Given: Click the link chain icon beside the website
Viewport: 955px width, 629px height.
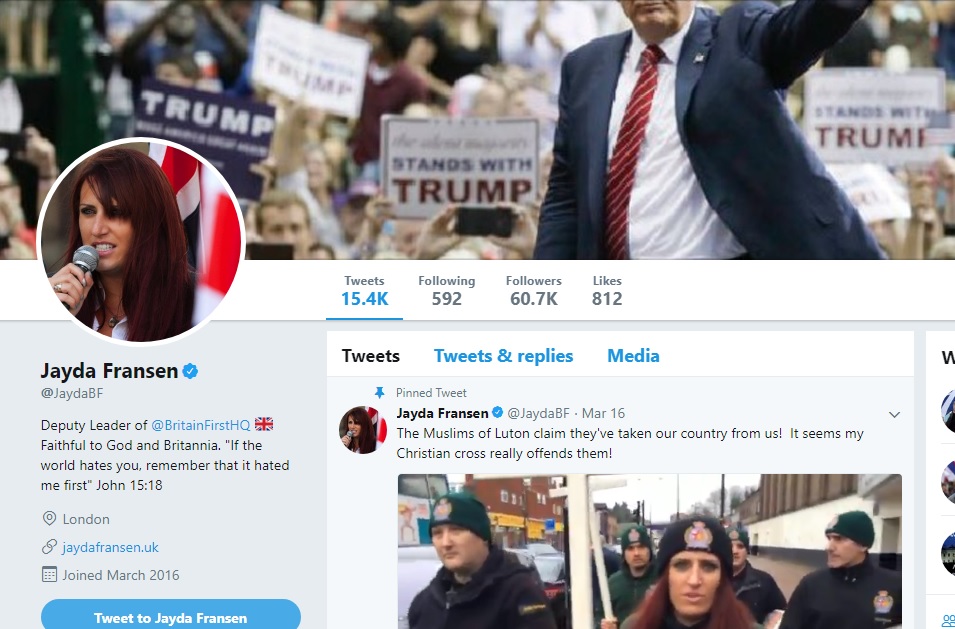Looking at the screenshot, I should (49, 547).
